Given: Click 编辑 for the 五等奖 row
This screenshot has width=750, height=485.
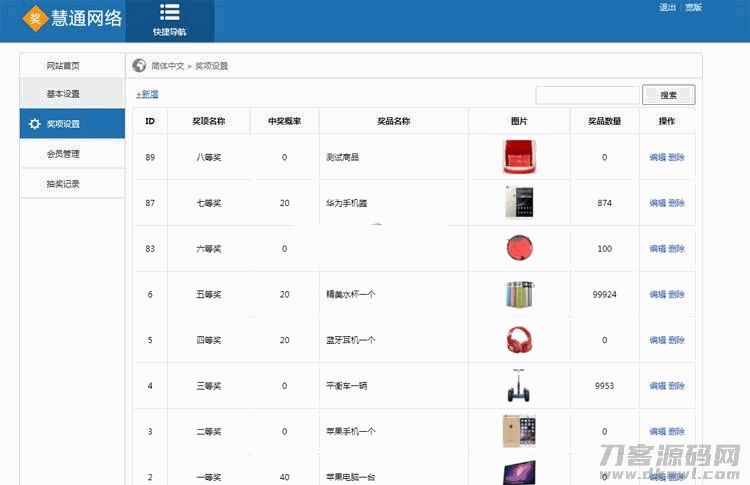Looking at the screenshot, I should (x=657, y=295).
